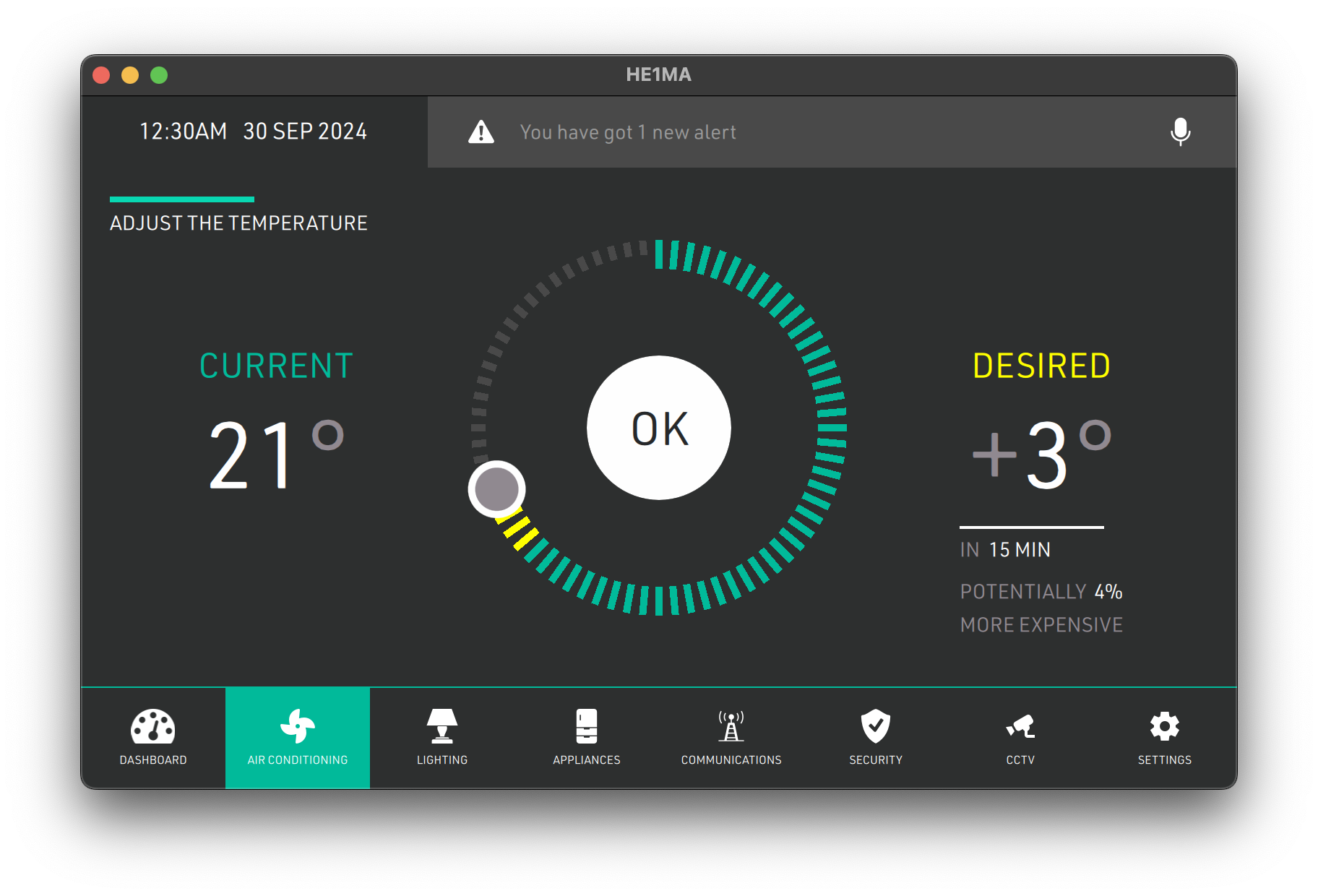Open the Lighting lamp icon
1318x896 pixels.
(442, 726)
